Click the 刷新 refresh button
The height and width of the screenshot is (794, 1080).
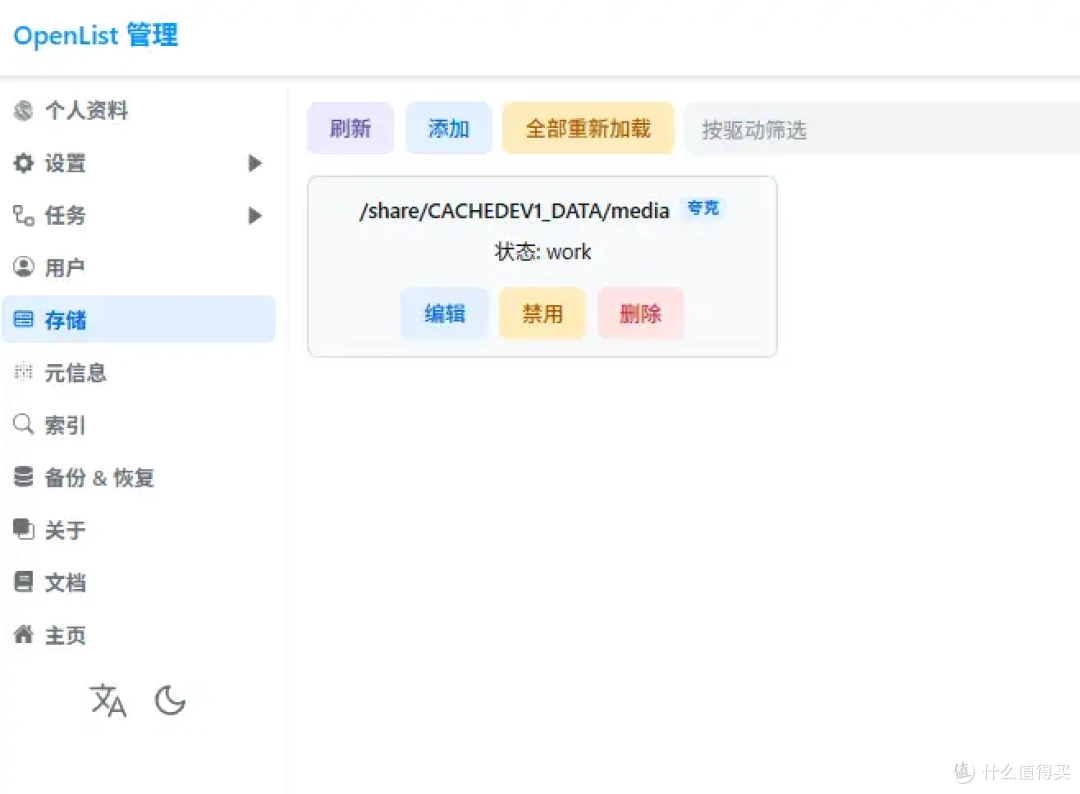(x=350, y=128)
